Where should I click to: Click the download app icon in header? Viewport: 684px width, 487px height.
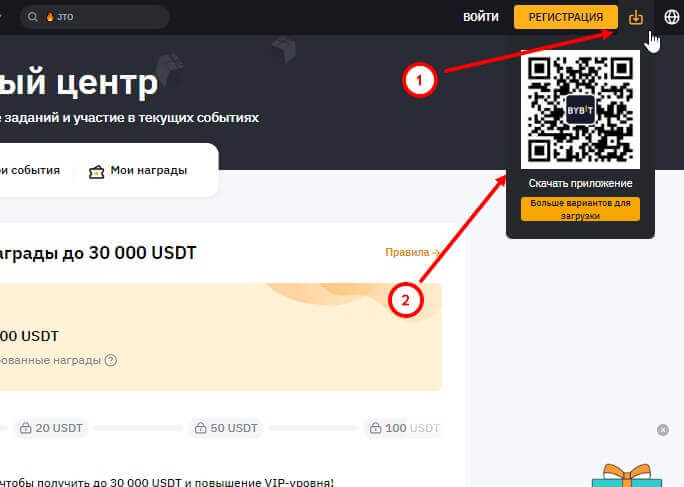click(636, 17)
